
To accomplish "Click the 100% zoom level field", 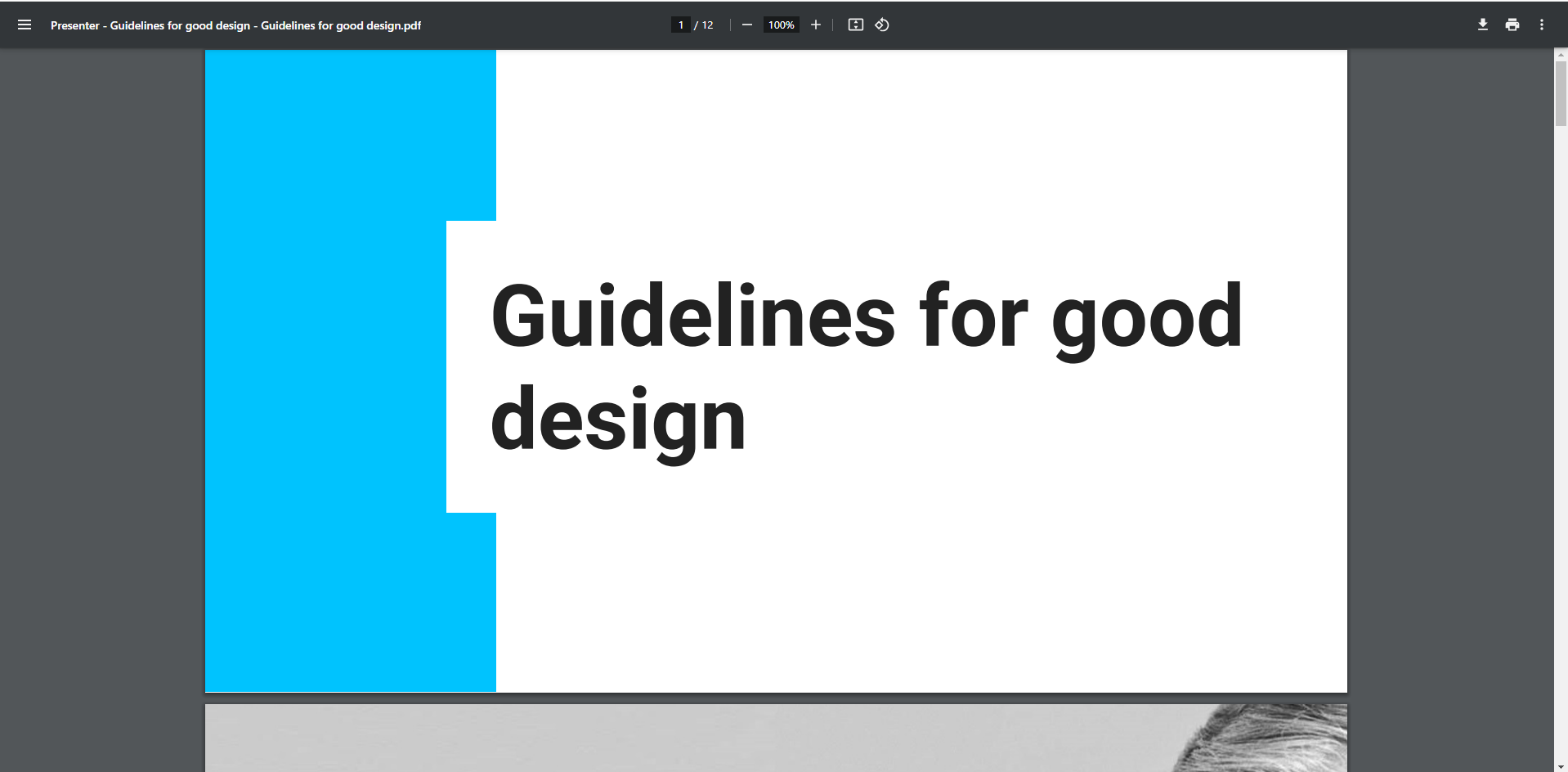I will [x=781, y=25].
